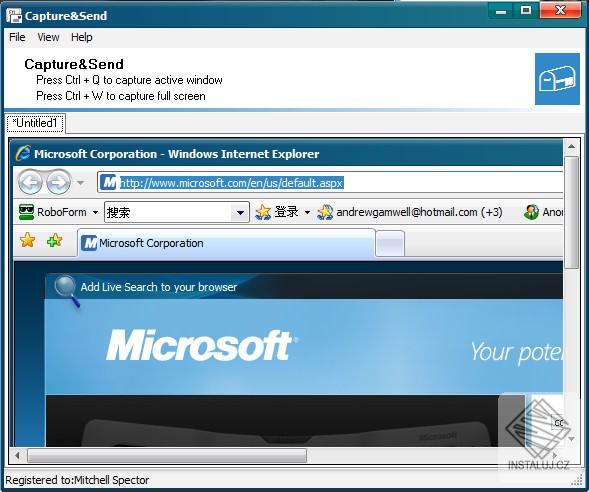Open the View menu
The width and height of the screenshot is (589, 492).
[x=48, y=37]
